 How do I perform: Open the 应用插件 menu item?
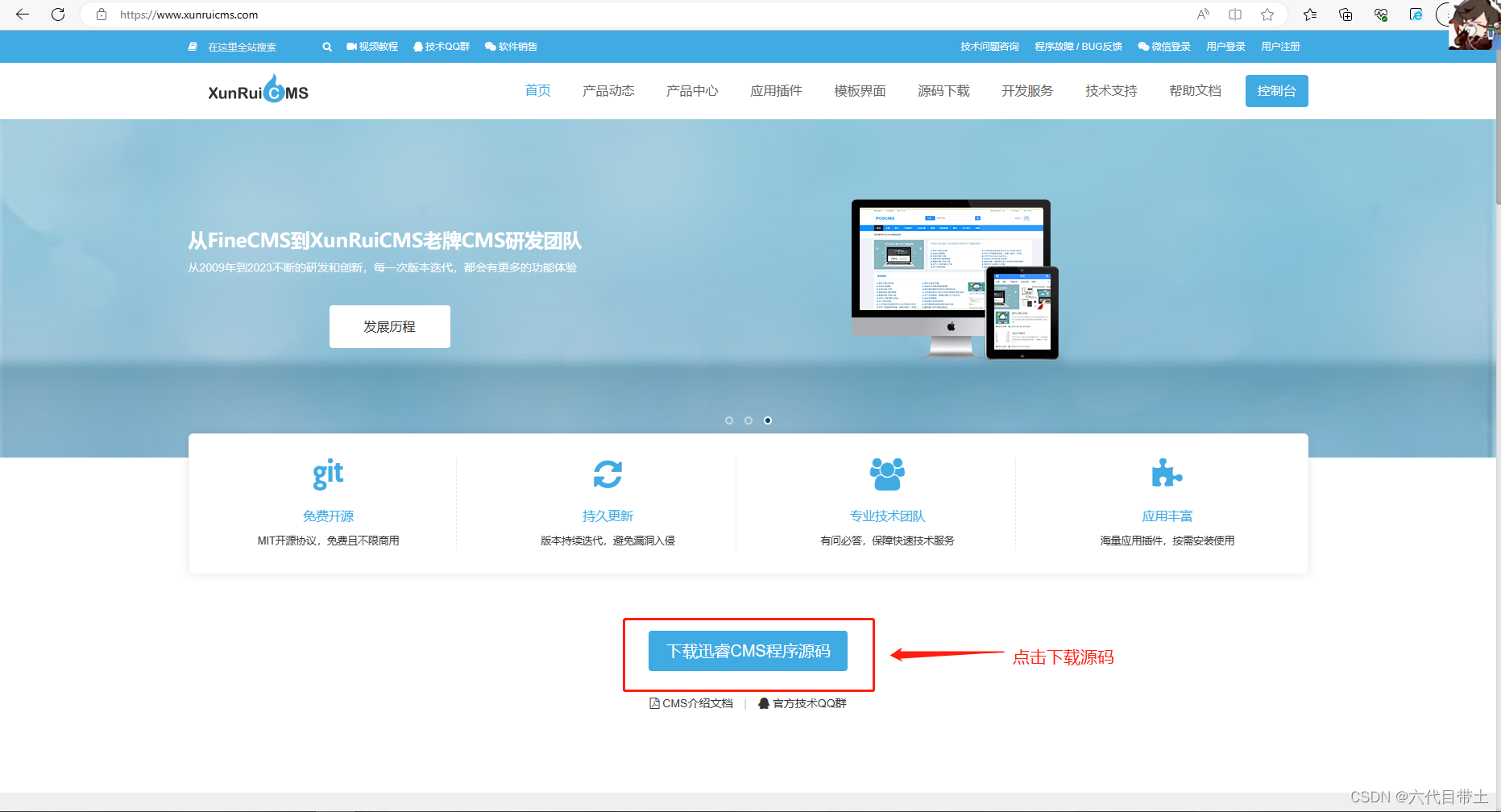pos(776,90)
